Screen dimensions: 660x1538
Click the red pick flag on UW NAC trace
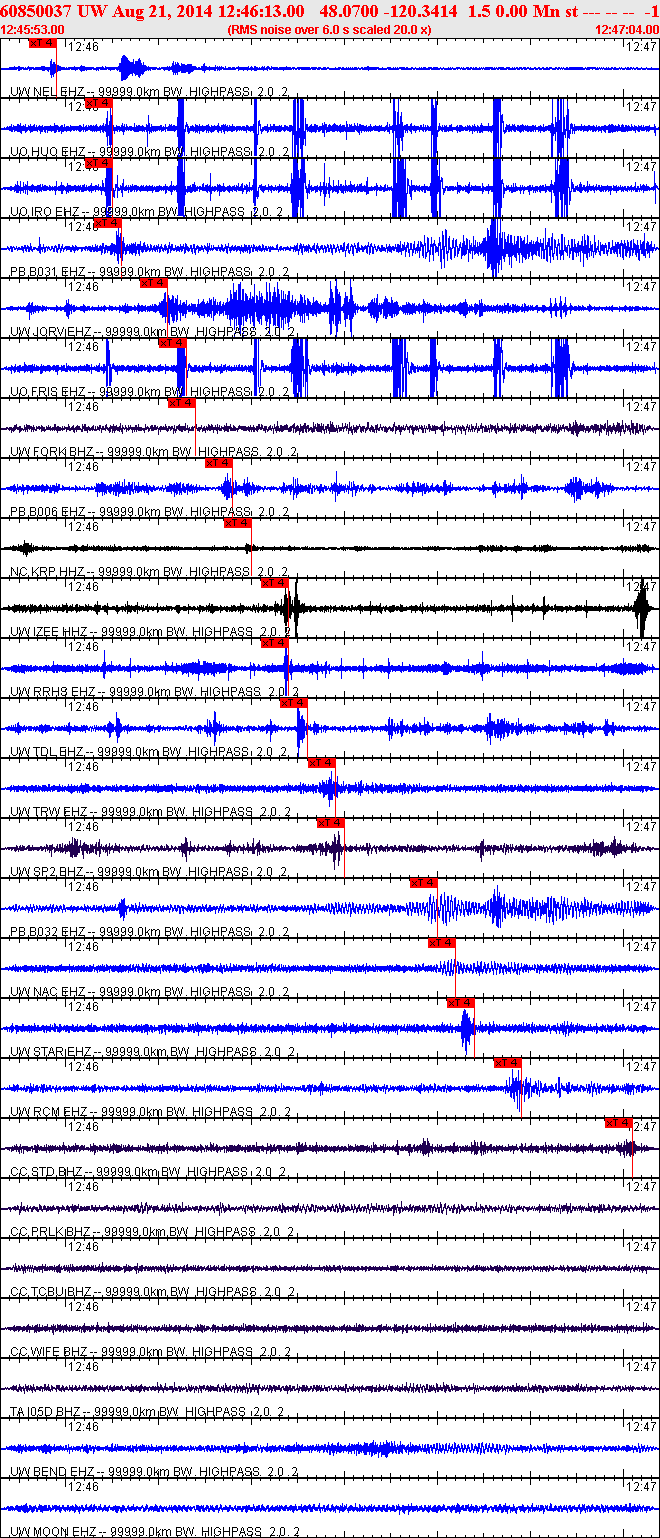(442, 943)
